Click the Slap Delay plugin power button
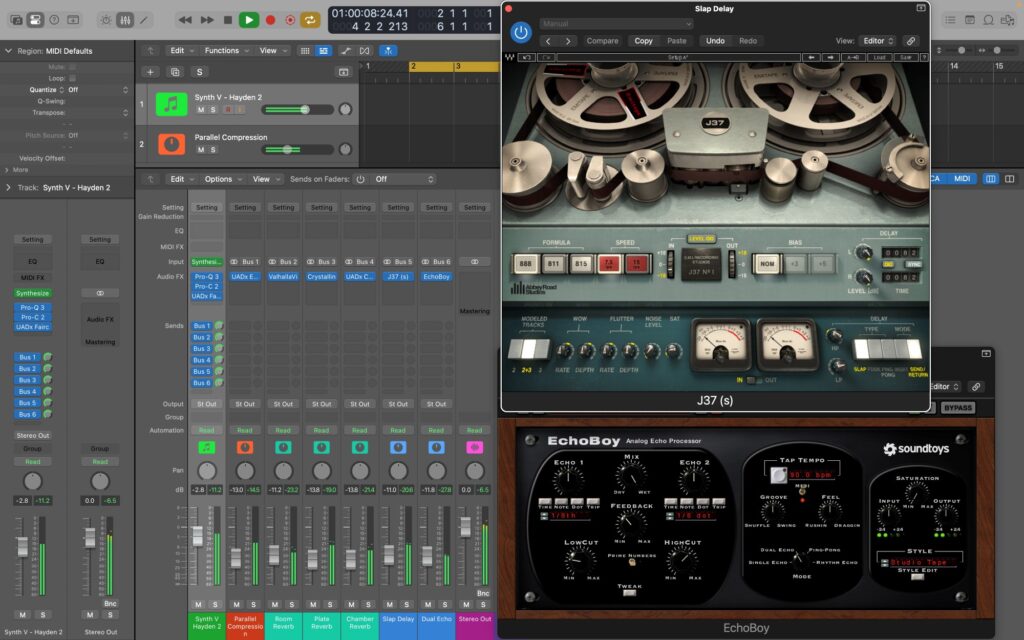The width and height of the screenshot is (1024, 640). point(520,32)
